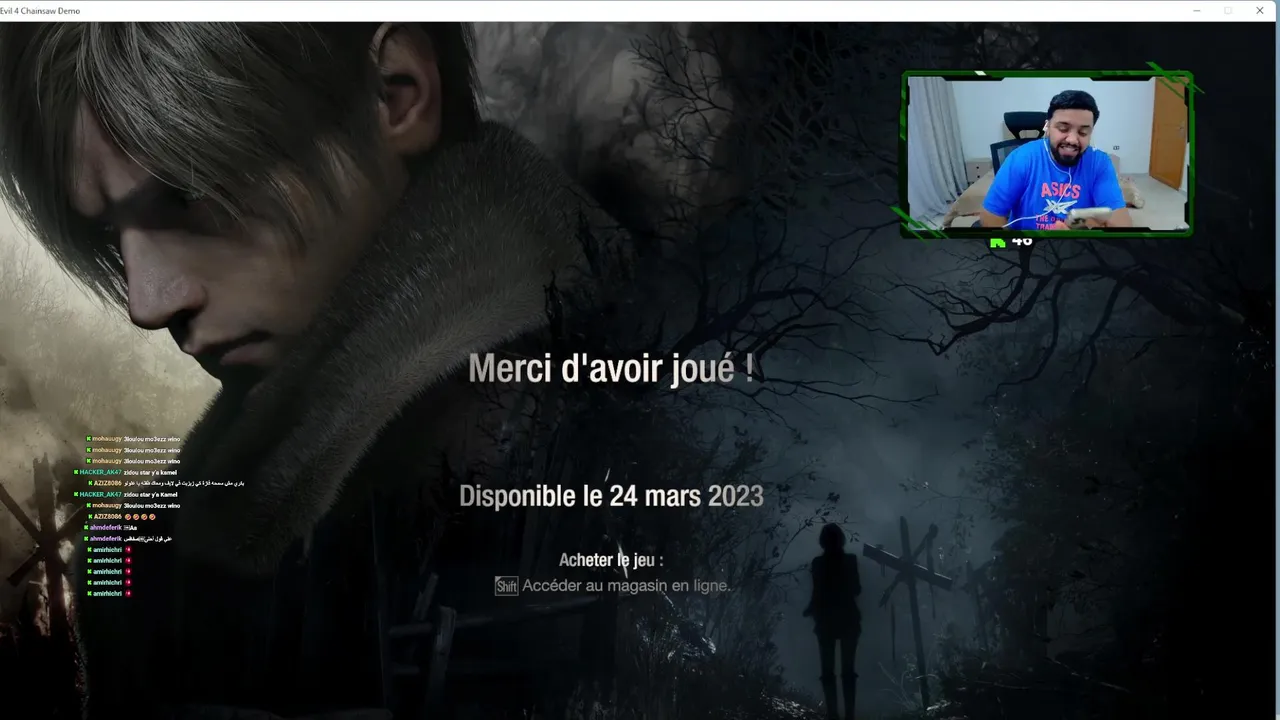The width and height of the screenshot is (1280, 720).
Task: Click the 'Merci d'avoir joué !' message
Action: coord(611,368)
